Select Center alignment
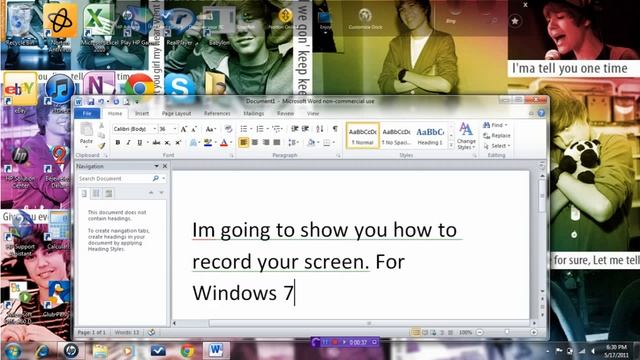 coord(255,142)
